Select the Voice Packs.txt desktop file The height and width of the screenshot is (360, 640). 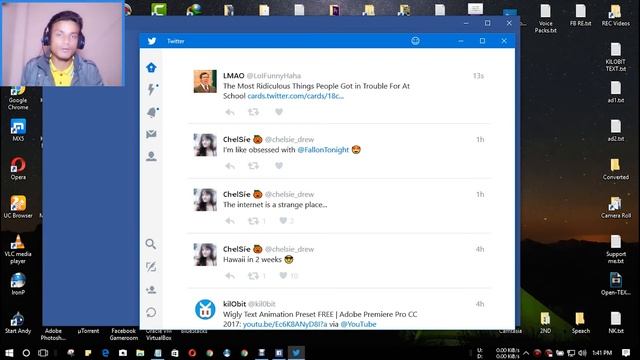pyautogui.click(x=545, y=18)
